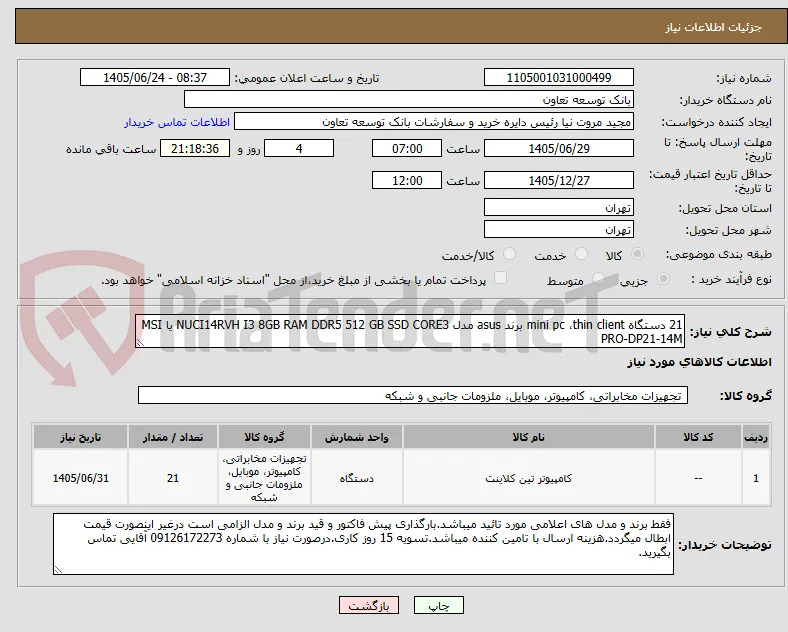
Task: Click label شرح کلی نیاز
Action: (730, 332)
